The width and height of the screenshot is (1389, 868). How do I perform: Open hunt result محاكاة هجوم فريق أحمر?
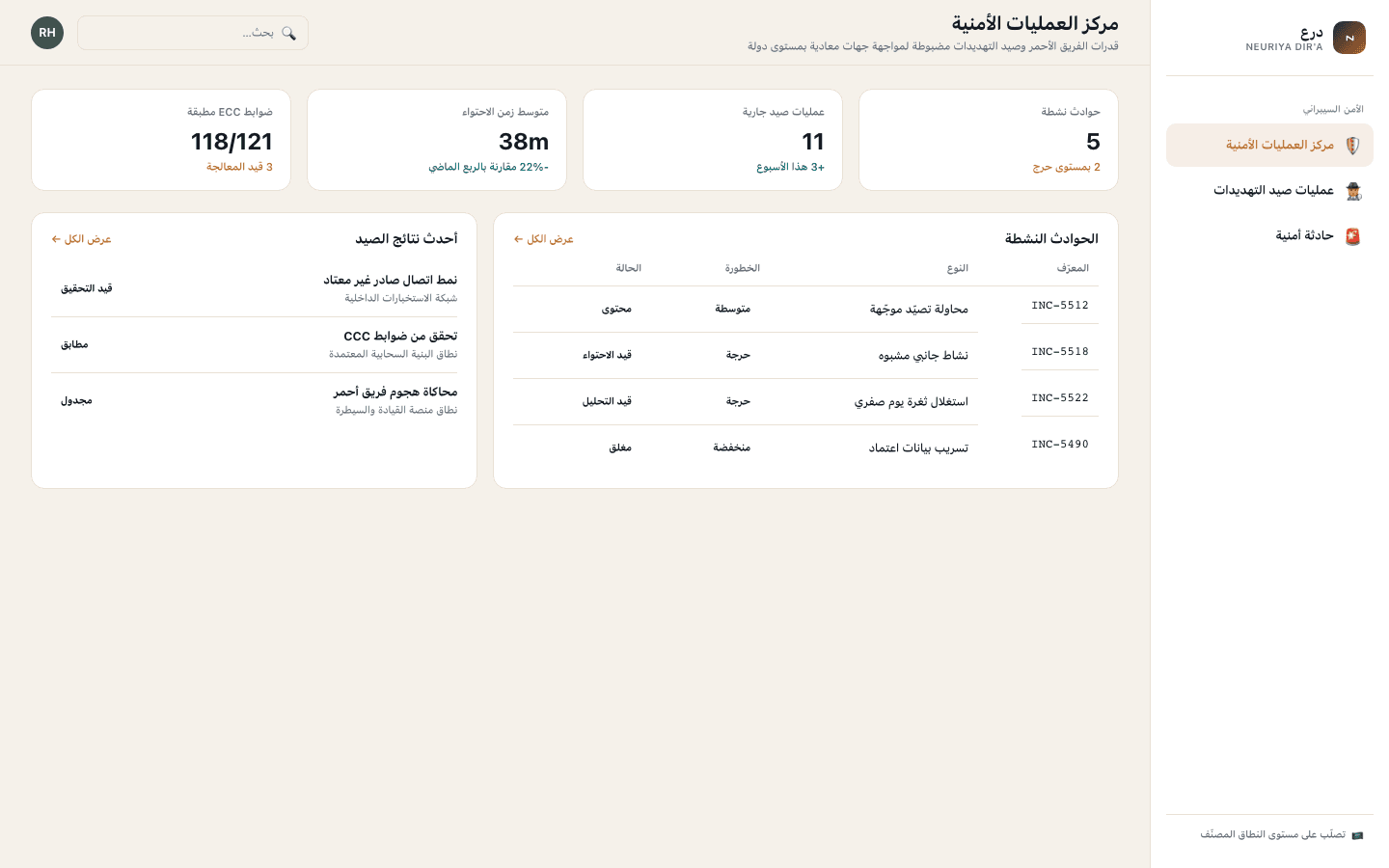pos(395,392)
